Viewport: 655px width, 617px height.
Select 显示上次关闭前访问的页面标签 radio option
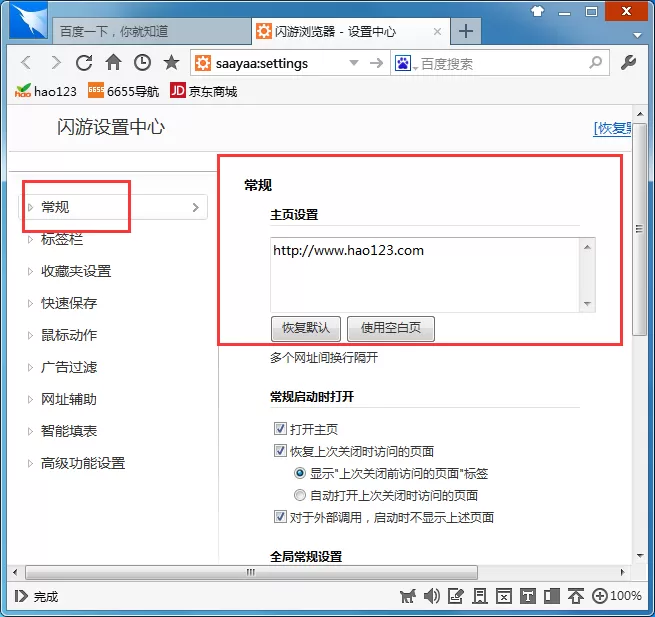pos(300,473)
